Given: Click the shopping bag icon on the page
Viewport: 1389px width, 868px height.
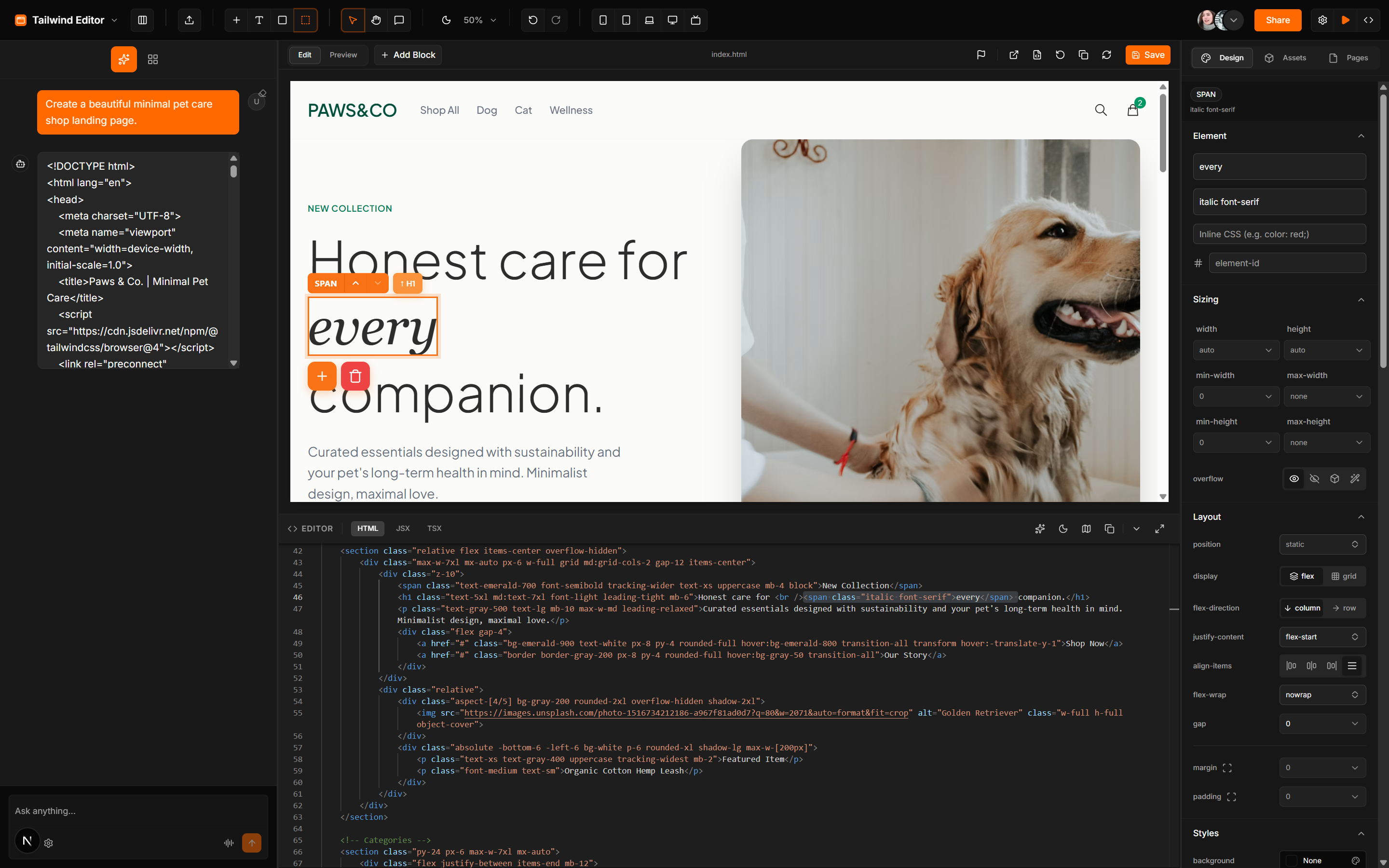Looking at the screenshot, I should (1132, 109).
